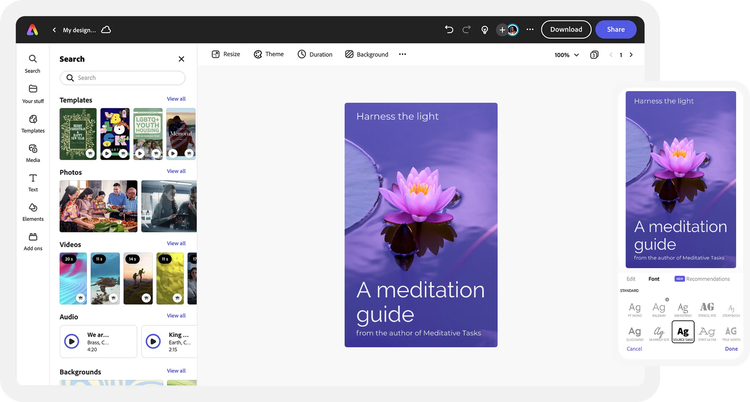View all Templates
Screen dimensions: 750x402
(176, 99)
